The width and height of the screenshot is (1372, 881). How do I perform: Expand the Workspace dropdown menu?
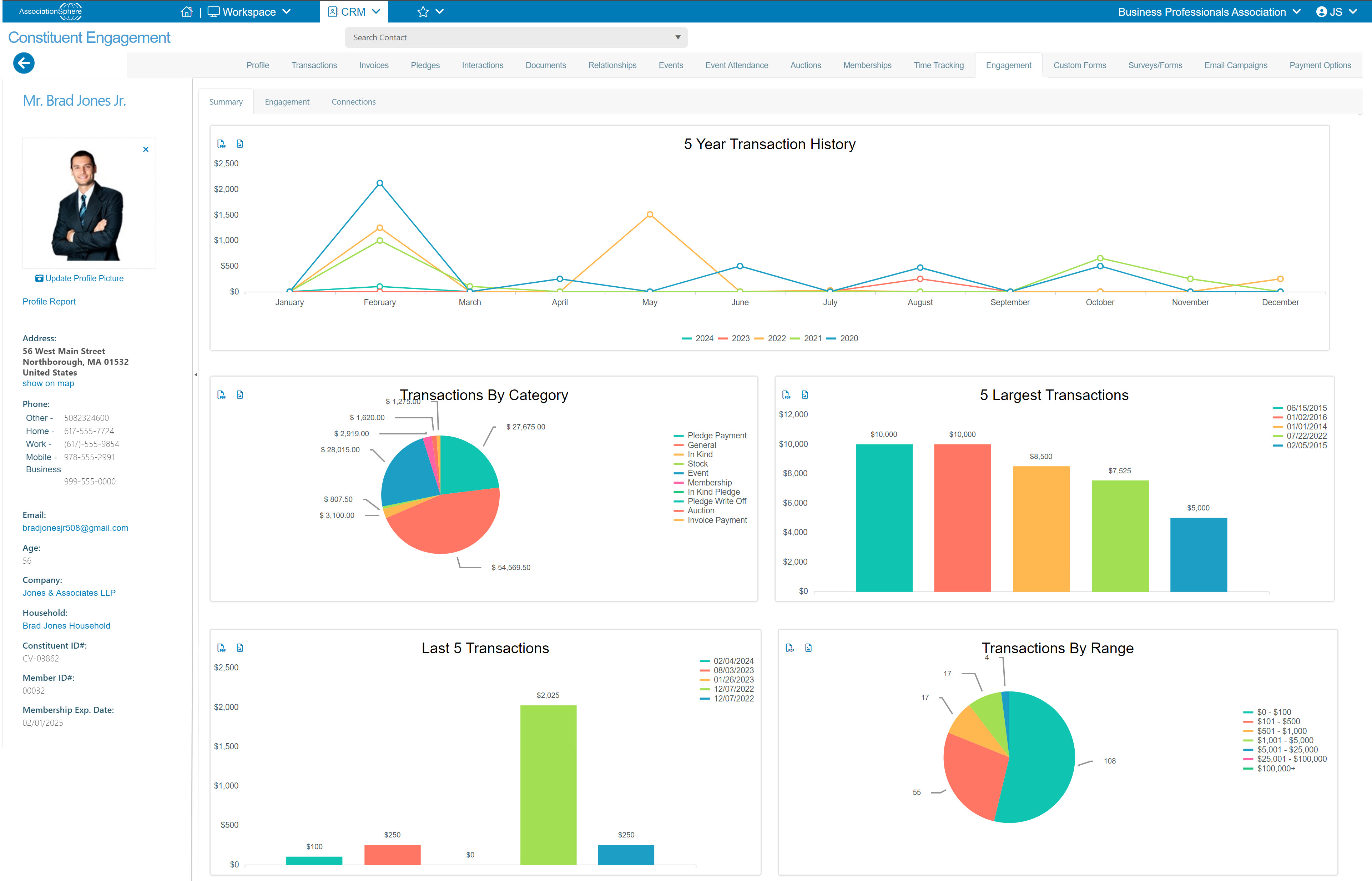[249, 12]
